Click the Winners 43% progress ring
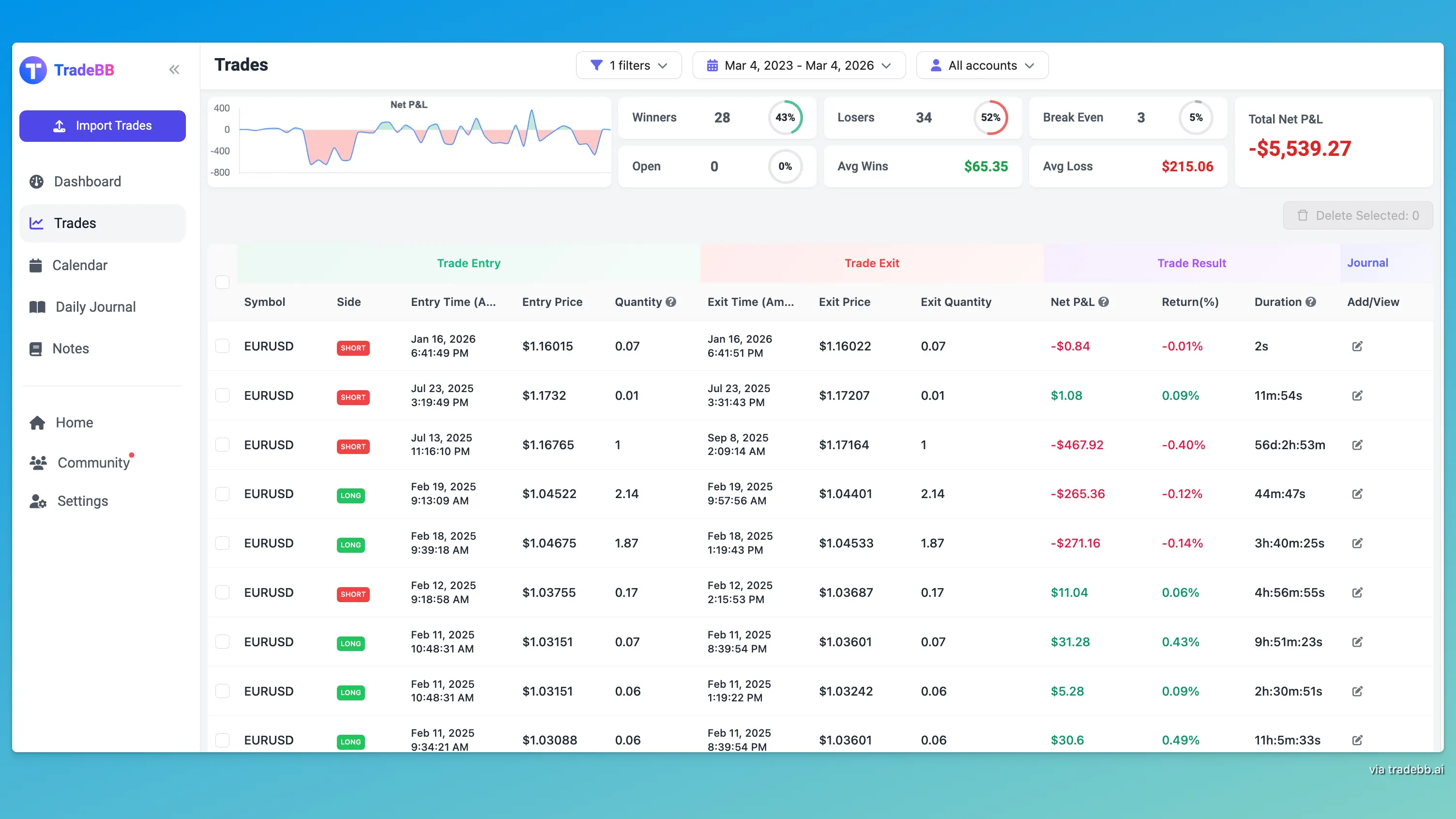This screenshot has width=1456, height=819. pos(786,118)
